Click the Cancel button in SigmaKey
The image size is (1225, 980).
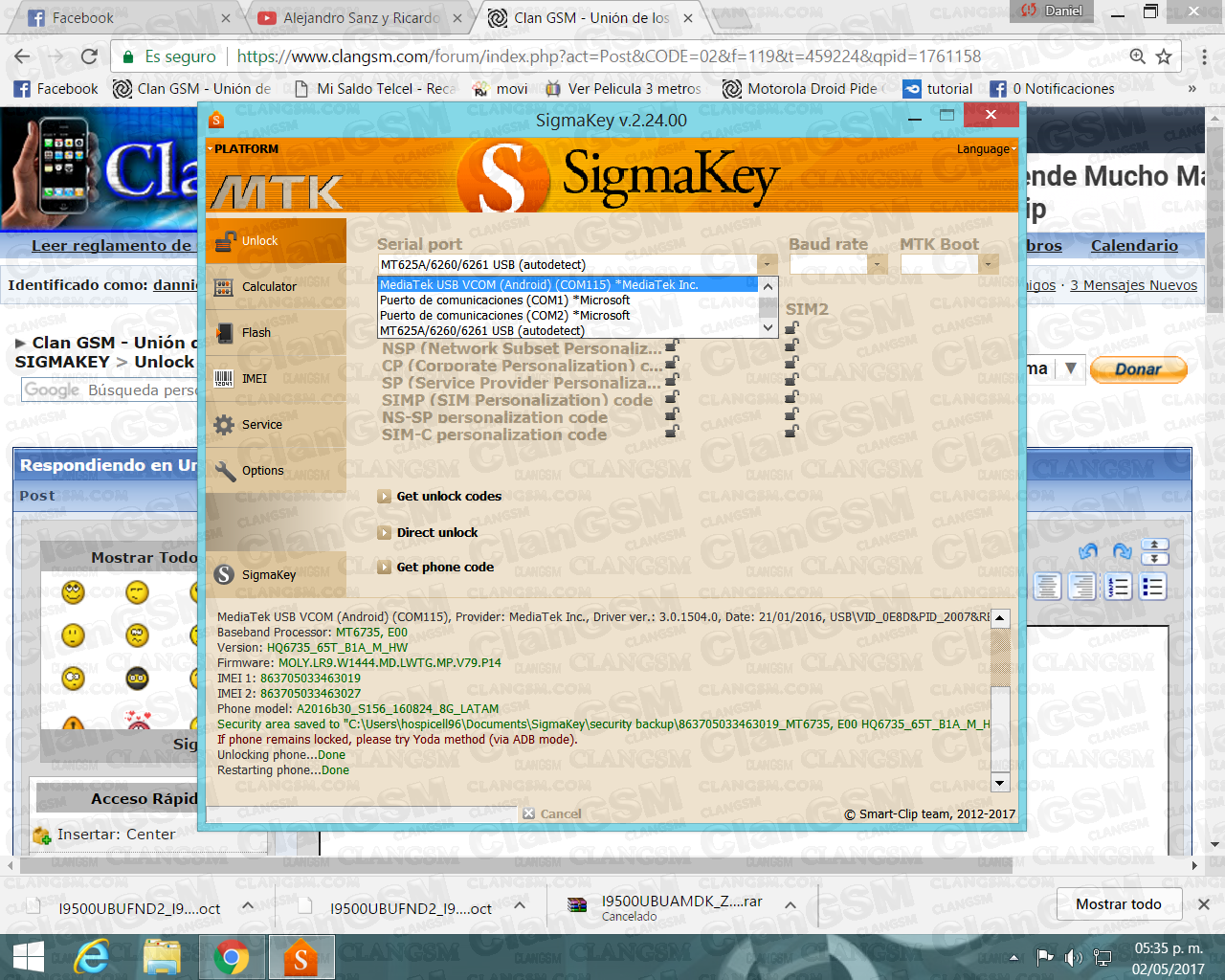click(x=552, y=814)
